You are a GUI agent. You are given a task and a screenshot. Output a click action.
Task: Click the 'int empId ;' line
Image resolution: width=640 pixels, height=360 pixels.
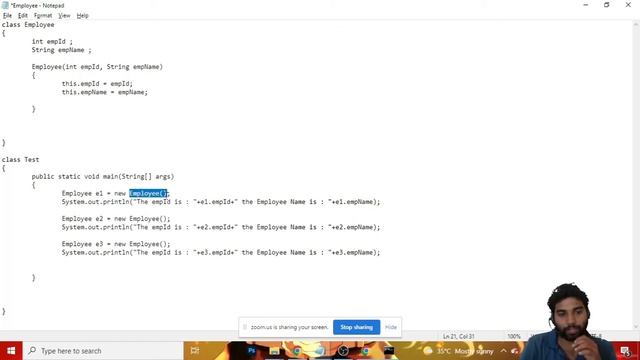pos(52,41)
